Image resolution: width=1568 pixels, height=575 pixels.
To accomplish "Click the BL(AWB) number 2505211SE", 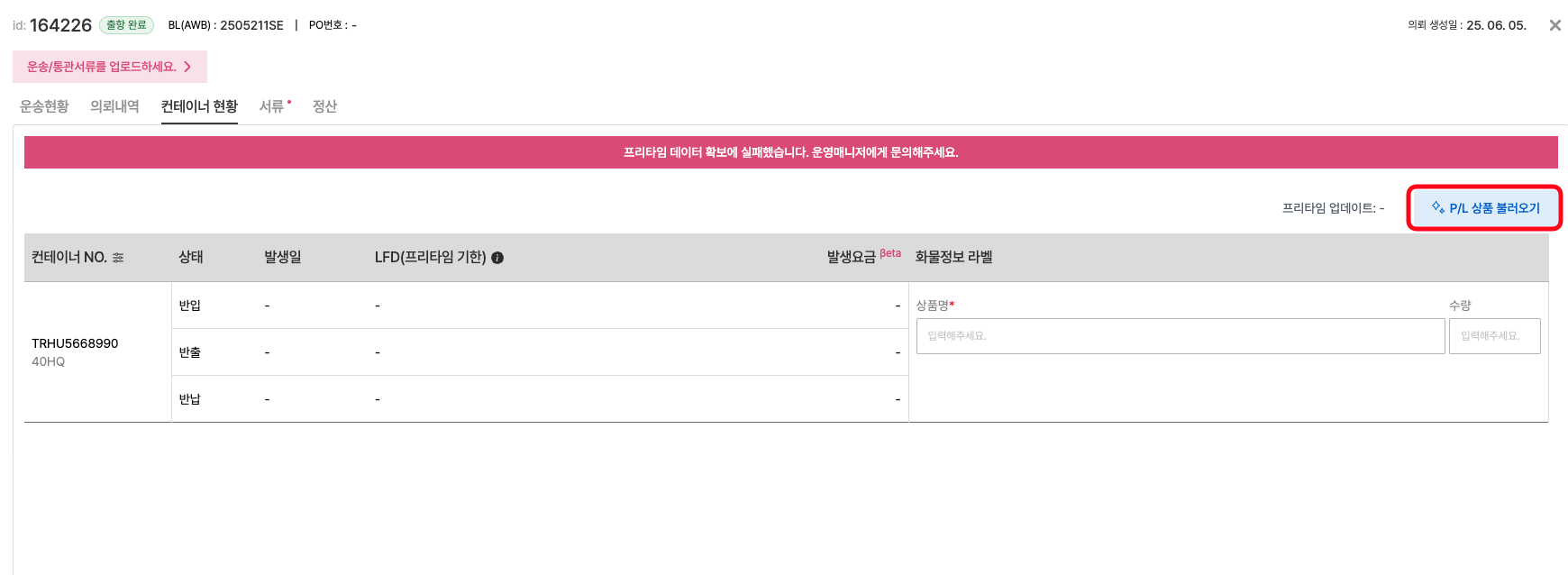I will click(x=251, y=25).
